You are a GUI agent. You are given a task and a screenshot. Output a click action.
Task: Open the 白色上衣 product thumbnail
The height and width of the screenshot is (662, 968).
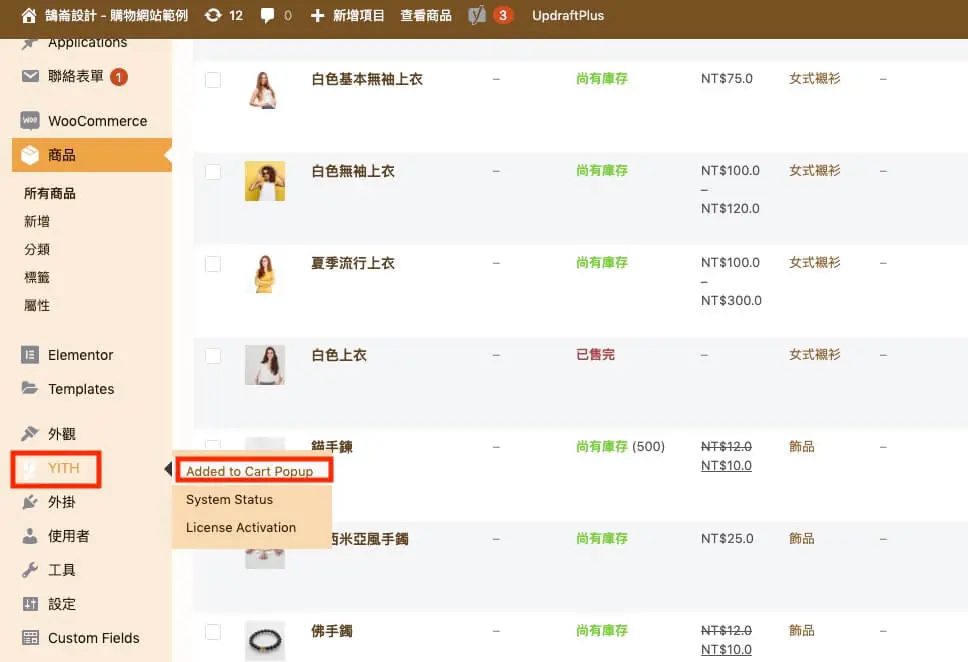(x=265, y=365)
